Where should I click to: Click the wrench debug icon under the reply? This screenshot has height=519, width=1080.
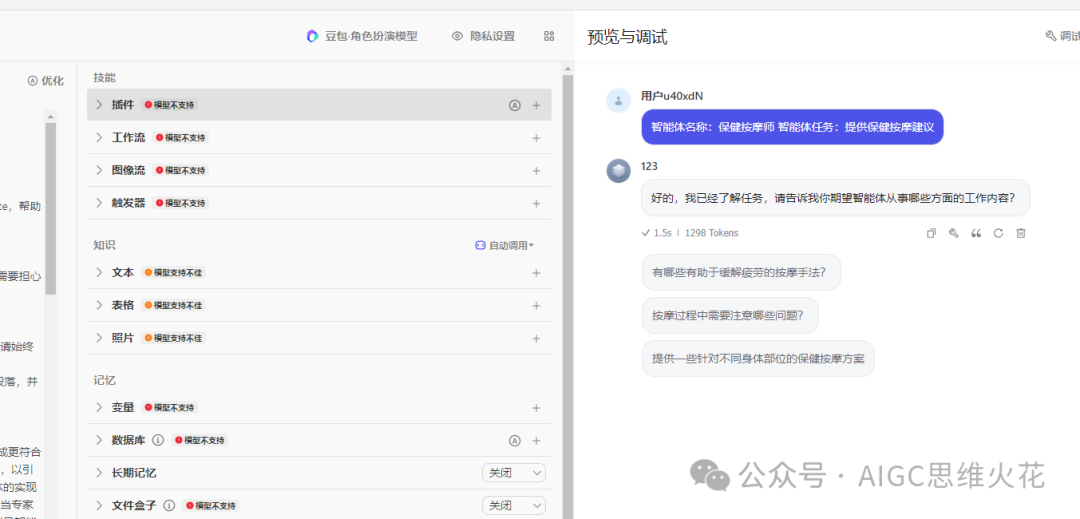tap(953, 233)
